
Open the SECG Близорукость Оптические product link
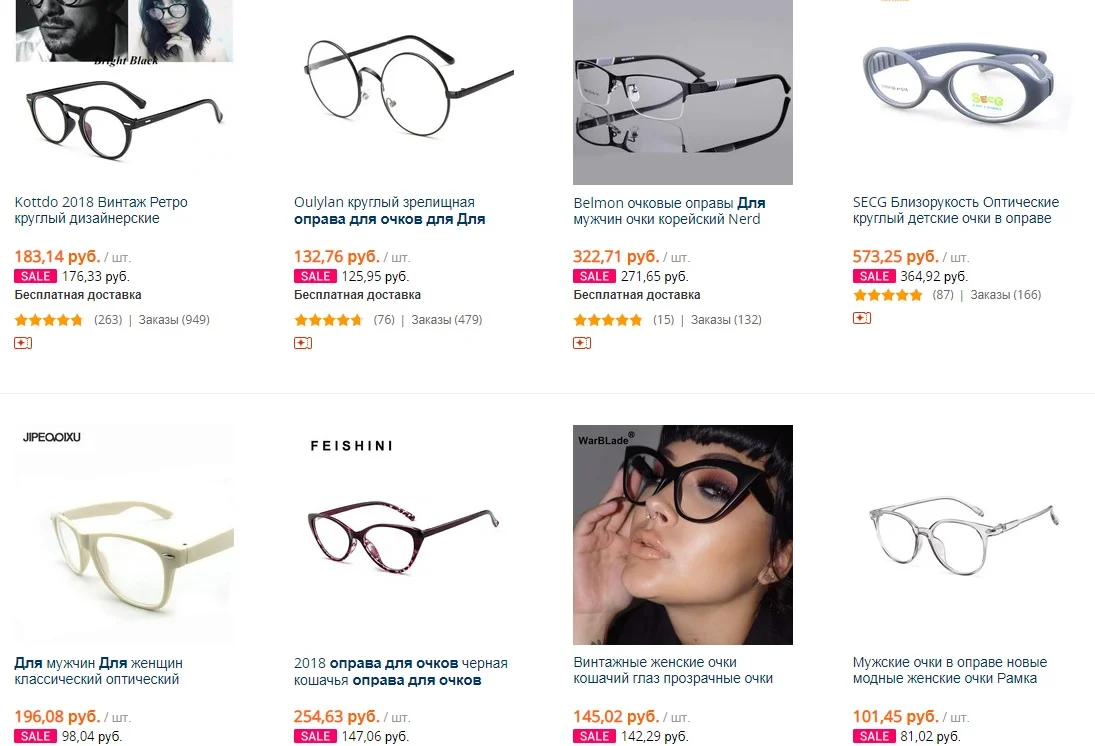point(955,210)
